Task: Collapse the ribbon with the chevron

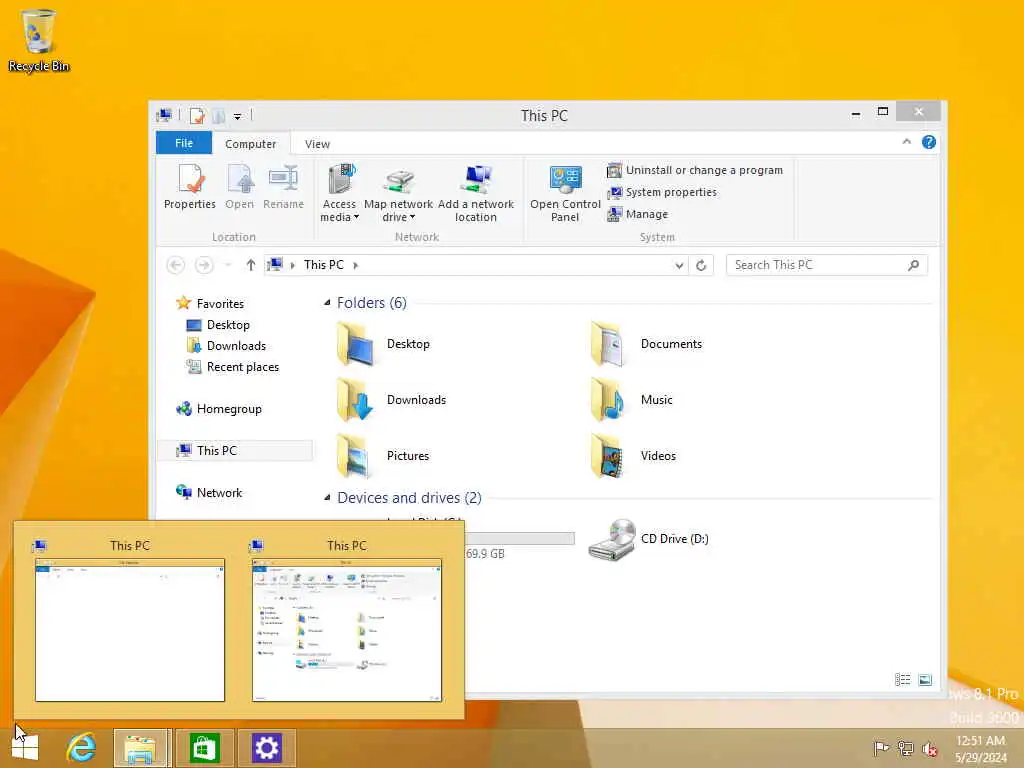Action: point(906,142)
